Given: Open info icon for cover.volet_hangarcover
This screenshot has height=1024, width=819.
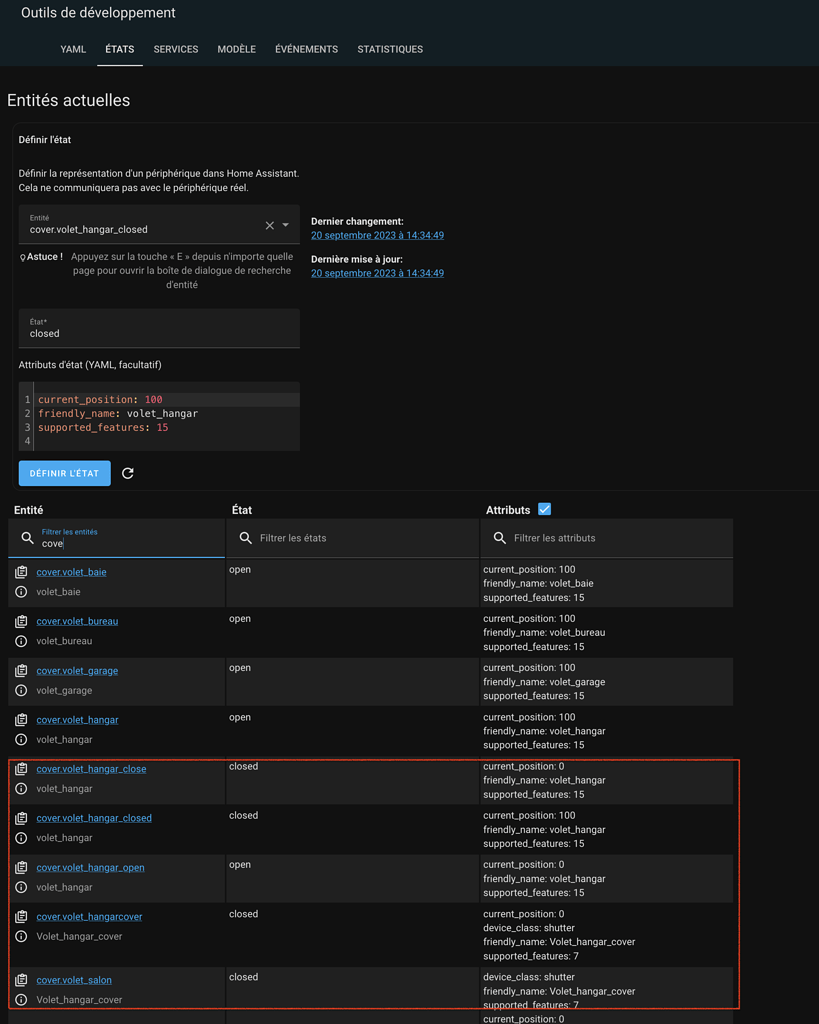Looking at the screenshot, I should coord(20,937).
